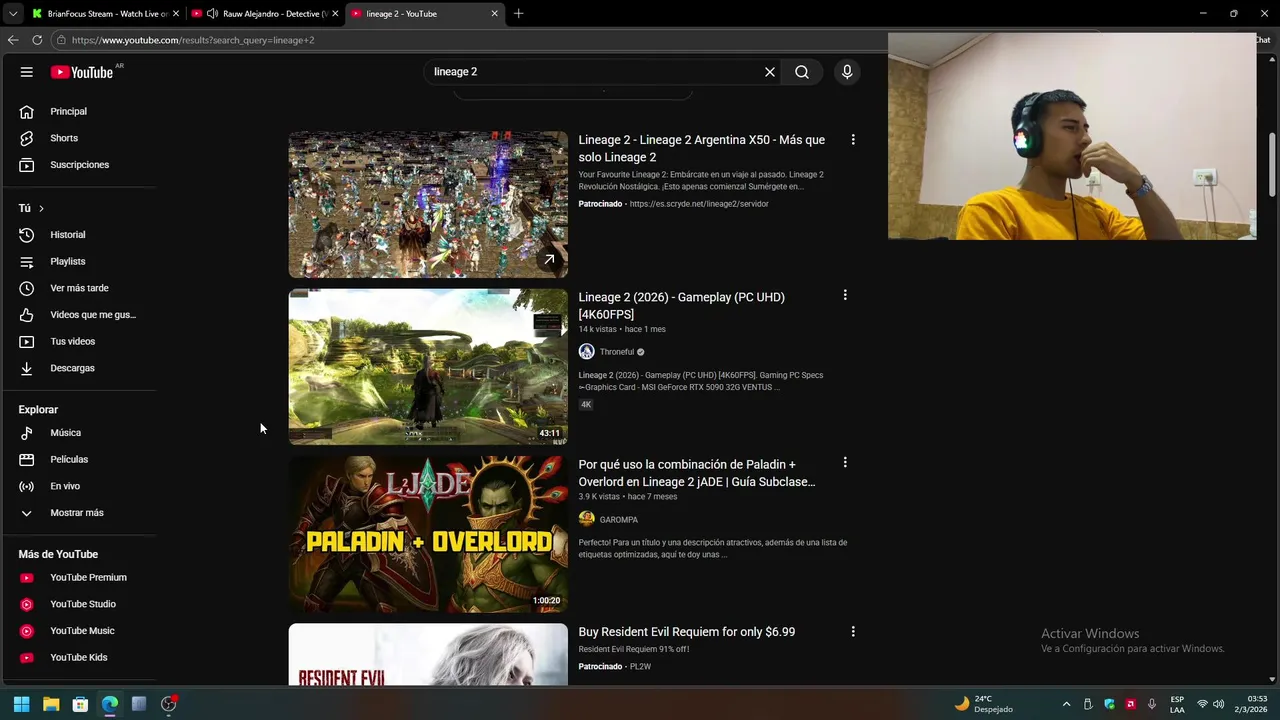Open options menu for Lineage 2 (2026) video
The height and width of the screenshot is (720, 1280).
coord(845,295)
